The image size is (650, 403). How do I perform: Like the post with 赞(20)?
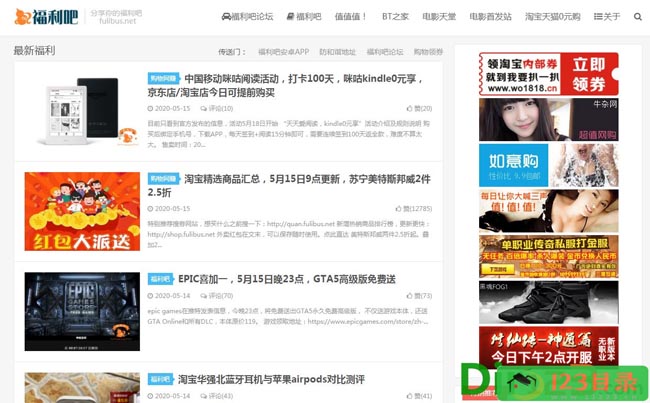419,109
